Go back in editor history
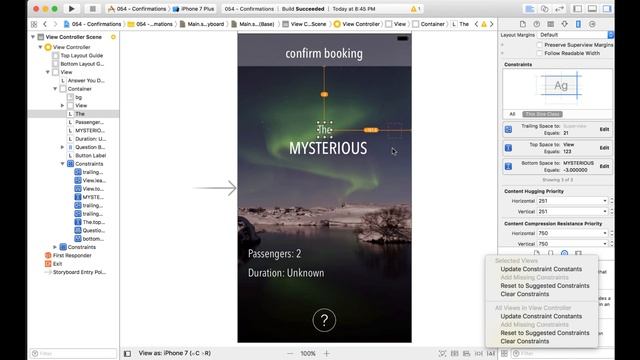This screenshot has height=360, width=640. tap(45, 24)
